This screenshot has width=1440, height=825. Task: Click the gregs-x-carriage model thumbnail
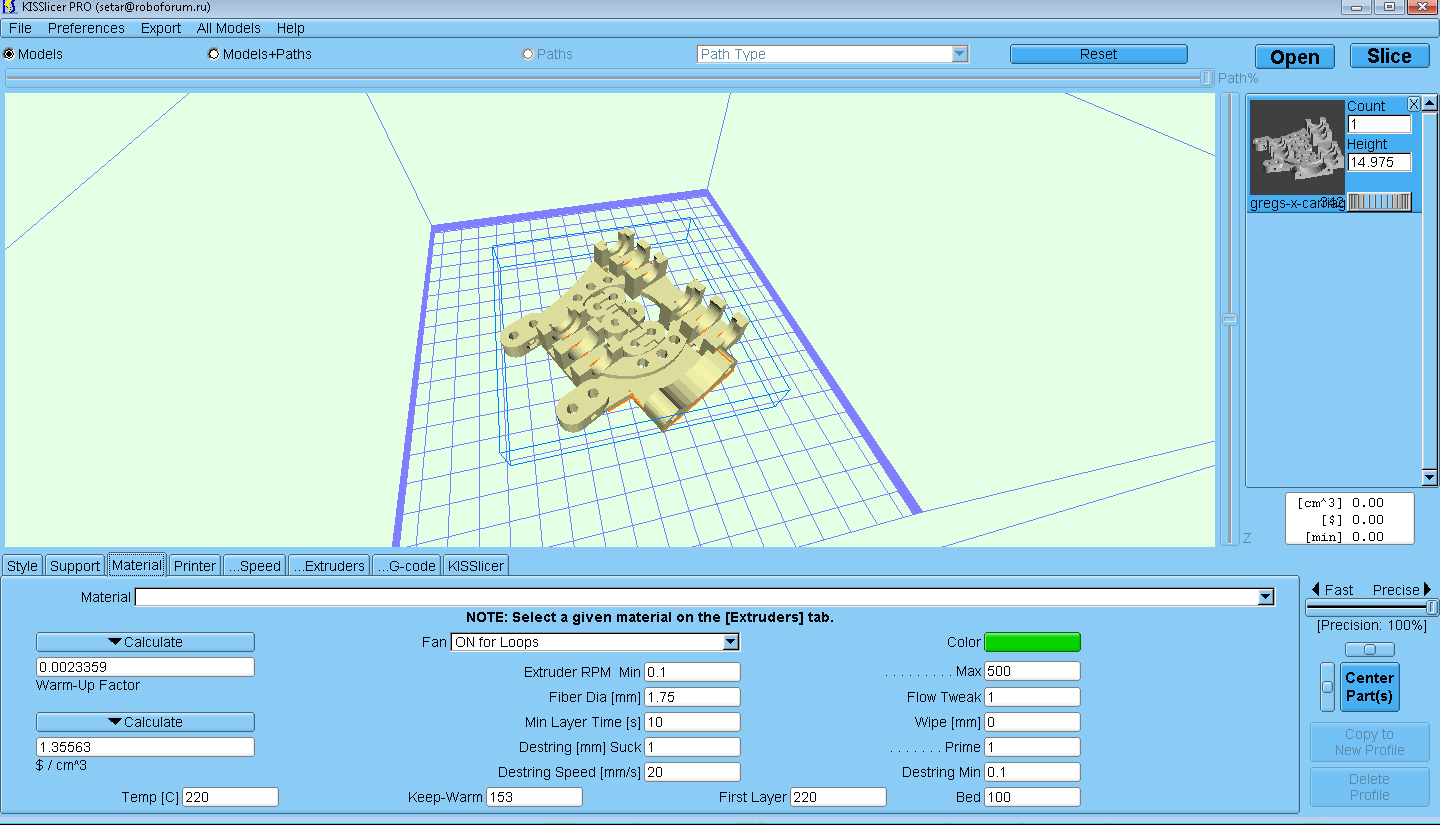[1297, 147]
